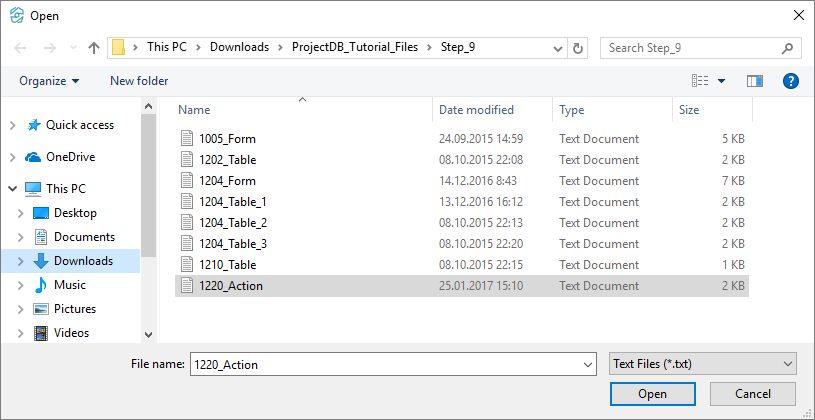The width and height of the screenshot is (815, 420).
Task: Click the New folder button
Action: 139,81
